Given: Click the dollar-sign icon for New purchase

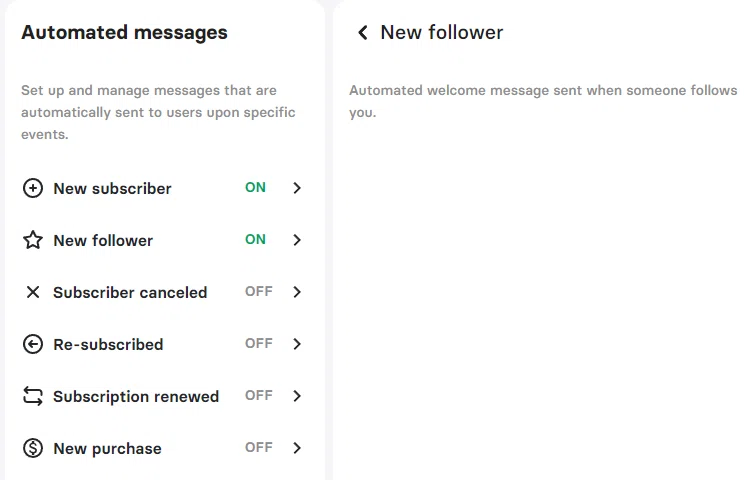Looking at the screenshot, I should [x=33, y=448].
